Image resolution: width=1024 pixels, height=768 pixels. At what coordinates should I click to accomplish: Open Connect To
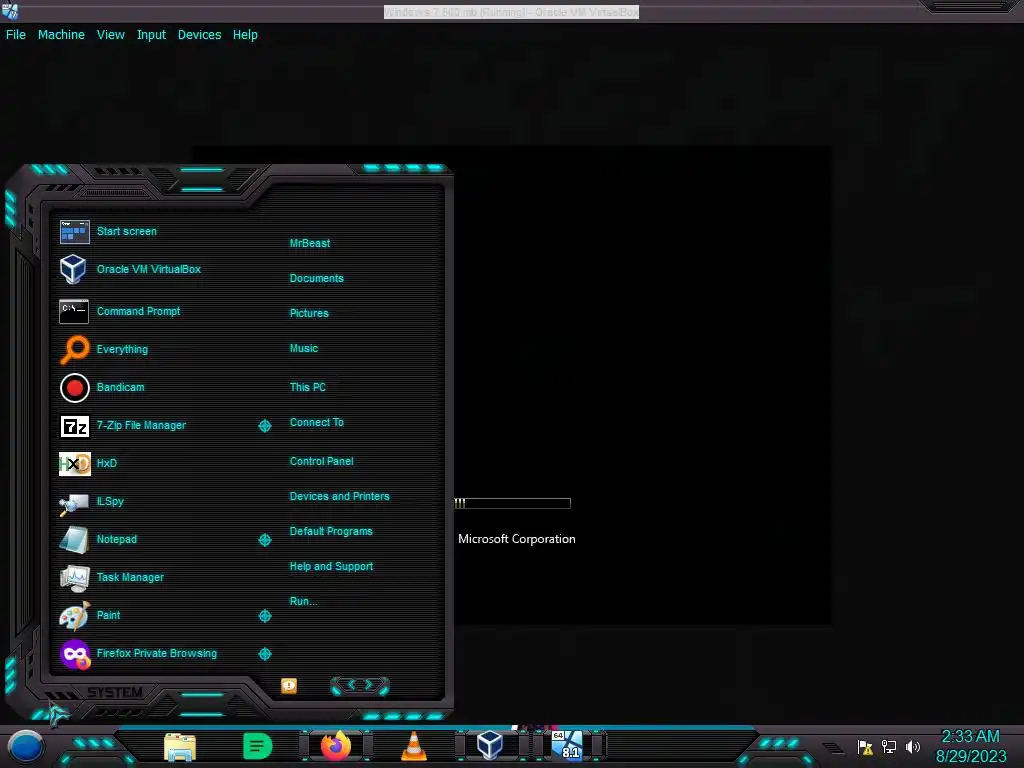click(x=317, y=423)
